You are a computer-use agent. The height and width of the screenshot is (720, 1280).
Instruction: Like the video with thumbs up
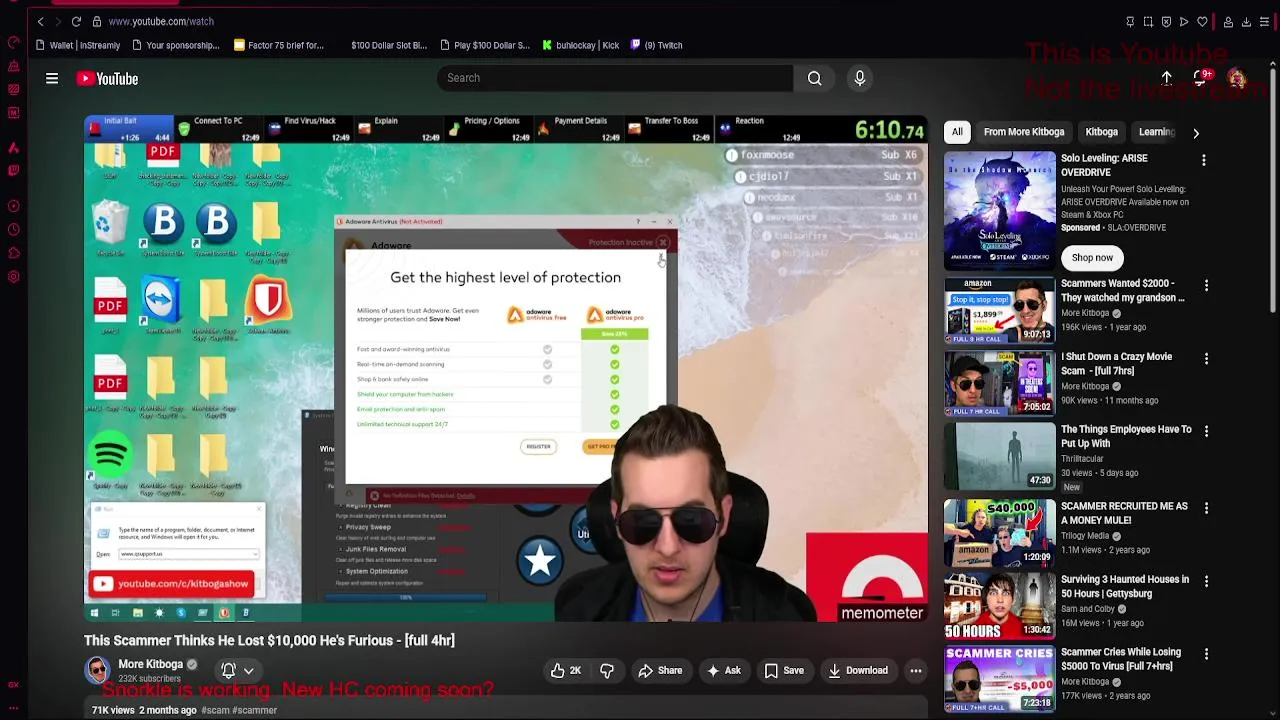(565, 671)
